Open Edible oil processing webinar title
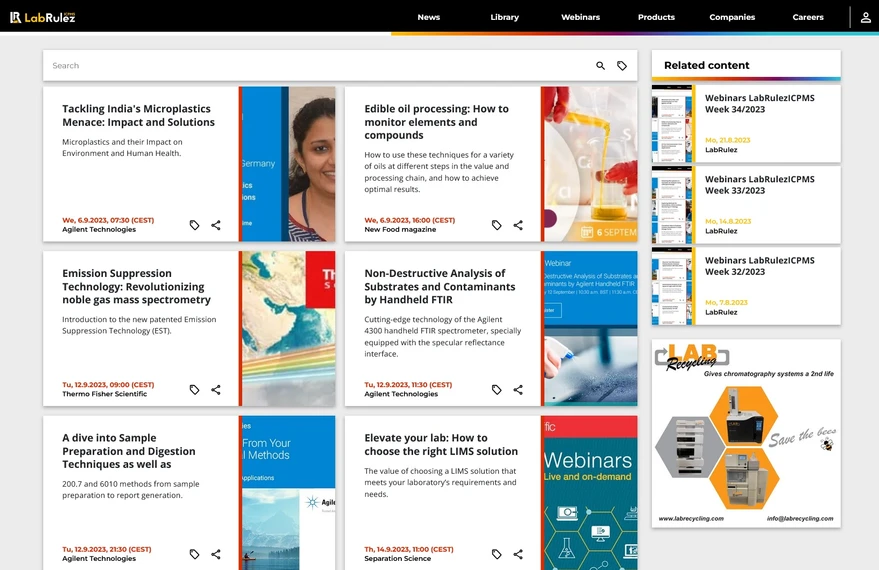 (x=437, y=122)
